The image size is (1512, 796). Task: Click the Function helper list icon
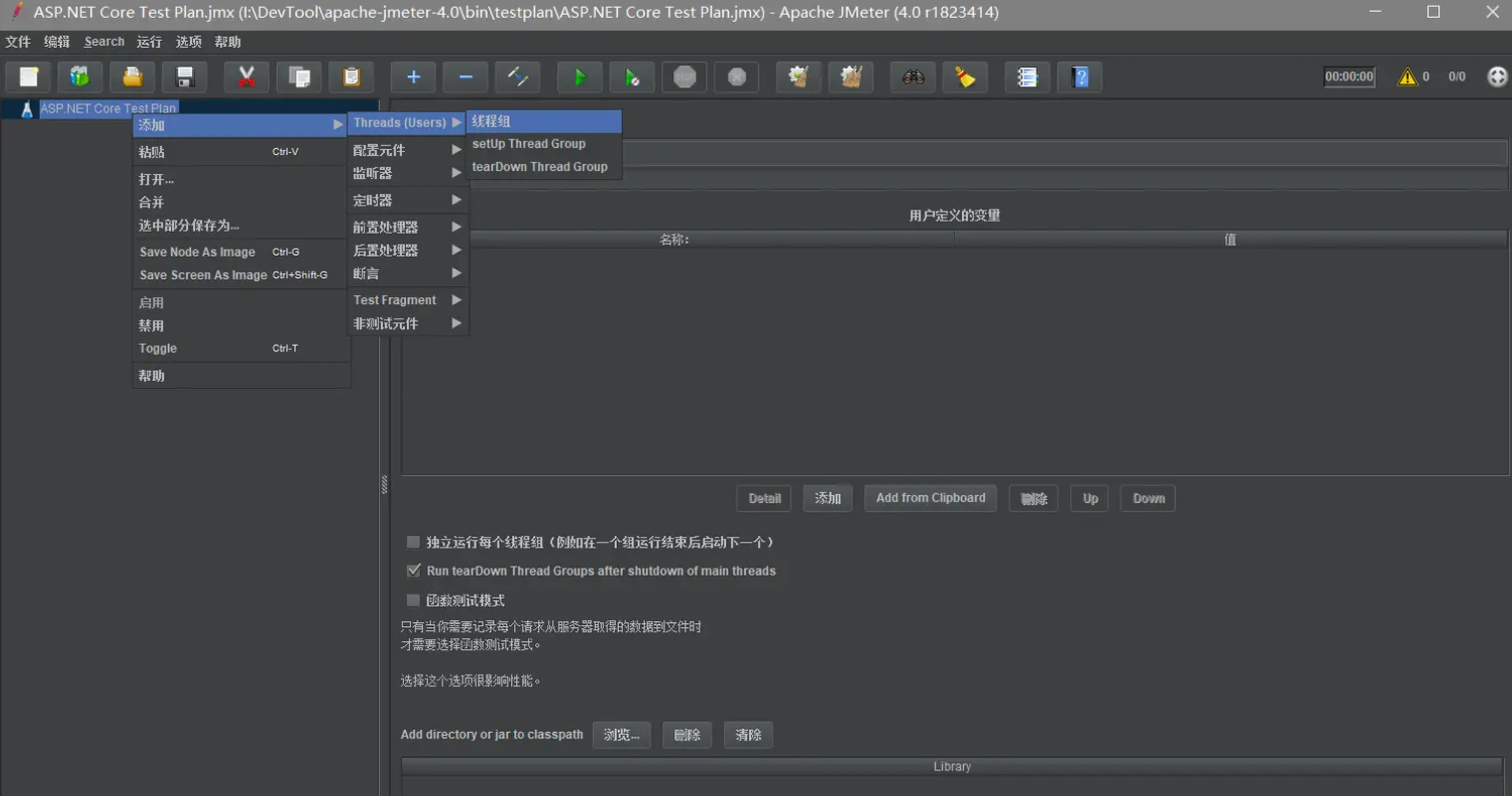pos(1027,77)
